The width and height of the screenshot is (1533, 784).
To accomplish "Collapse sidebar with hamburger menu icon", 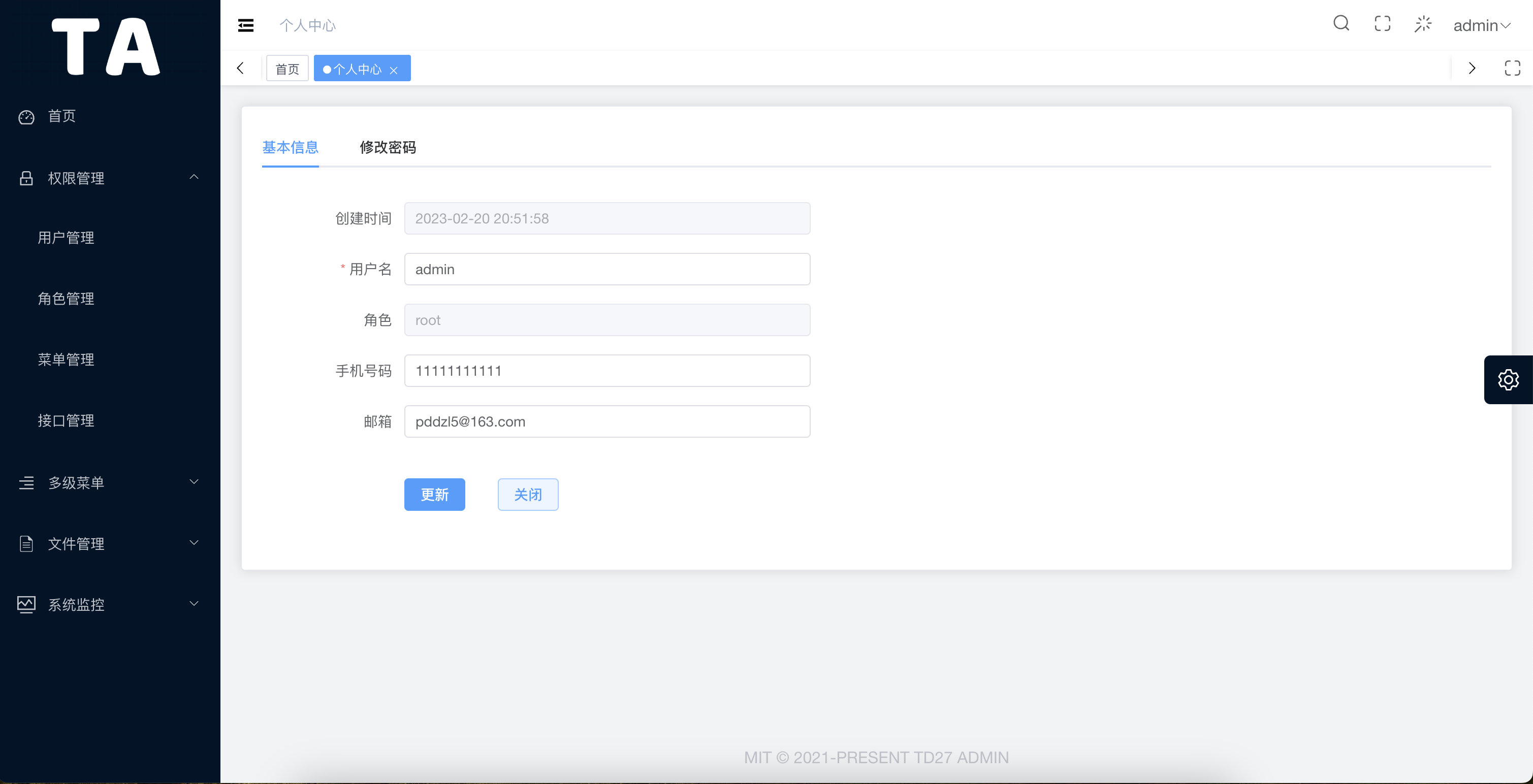I will (x=246, y=25).
